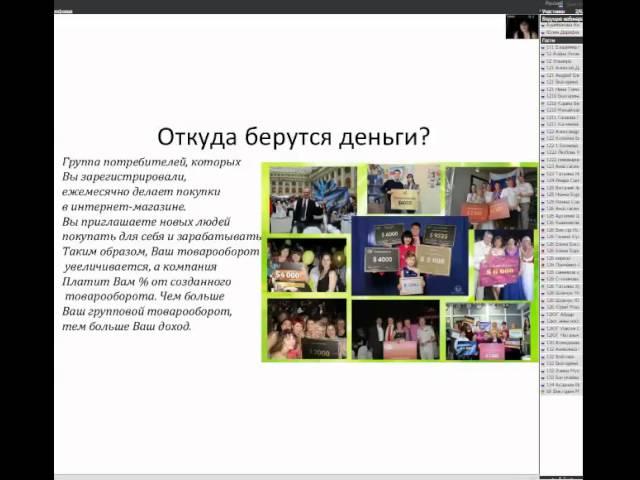This screenshot has width=640, height=480.
Task: Collapse the 'Гости' guests section header
Action: click(562, 40)
